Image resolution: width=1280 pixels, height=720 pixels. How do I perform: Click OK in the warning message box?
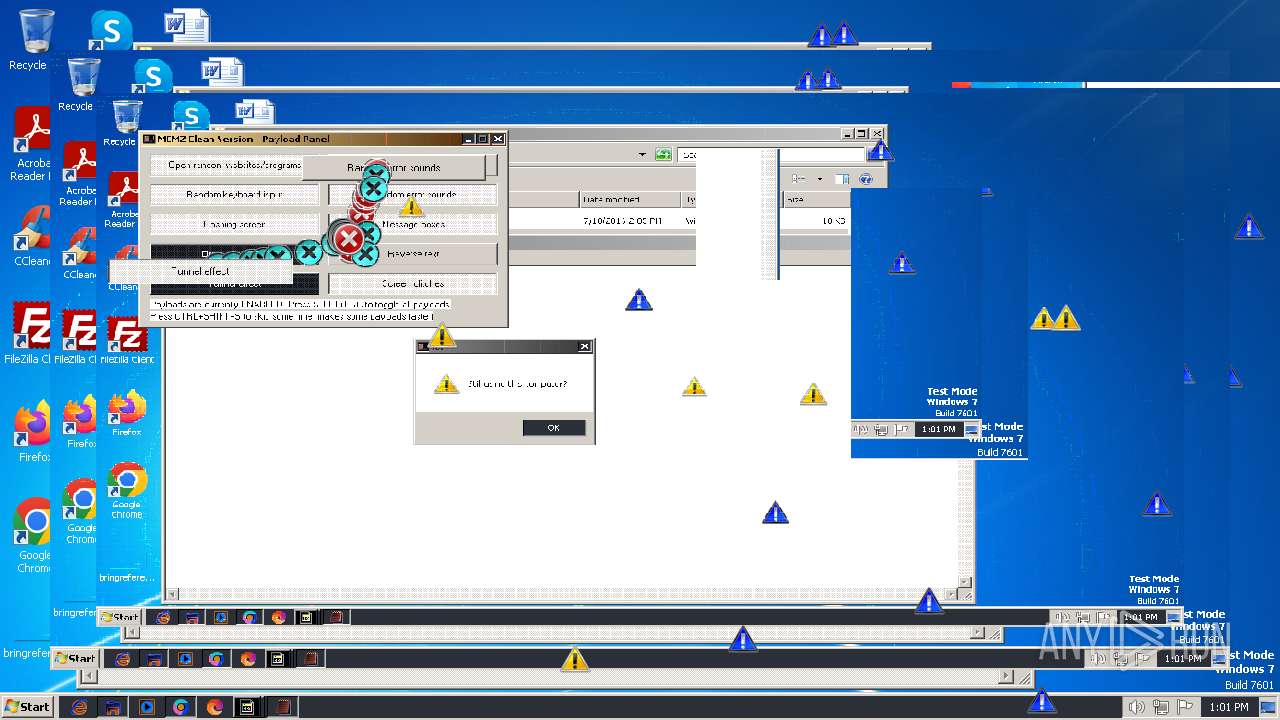point(553,427)
